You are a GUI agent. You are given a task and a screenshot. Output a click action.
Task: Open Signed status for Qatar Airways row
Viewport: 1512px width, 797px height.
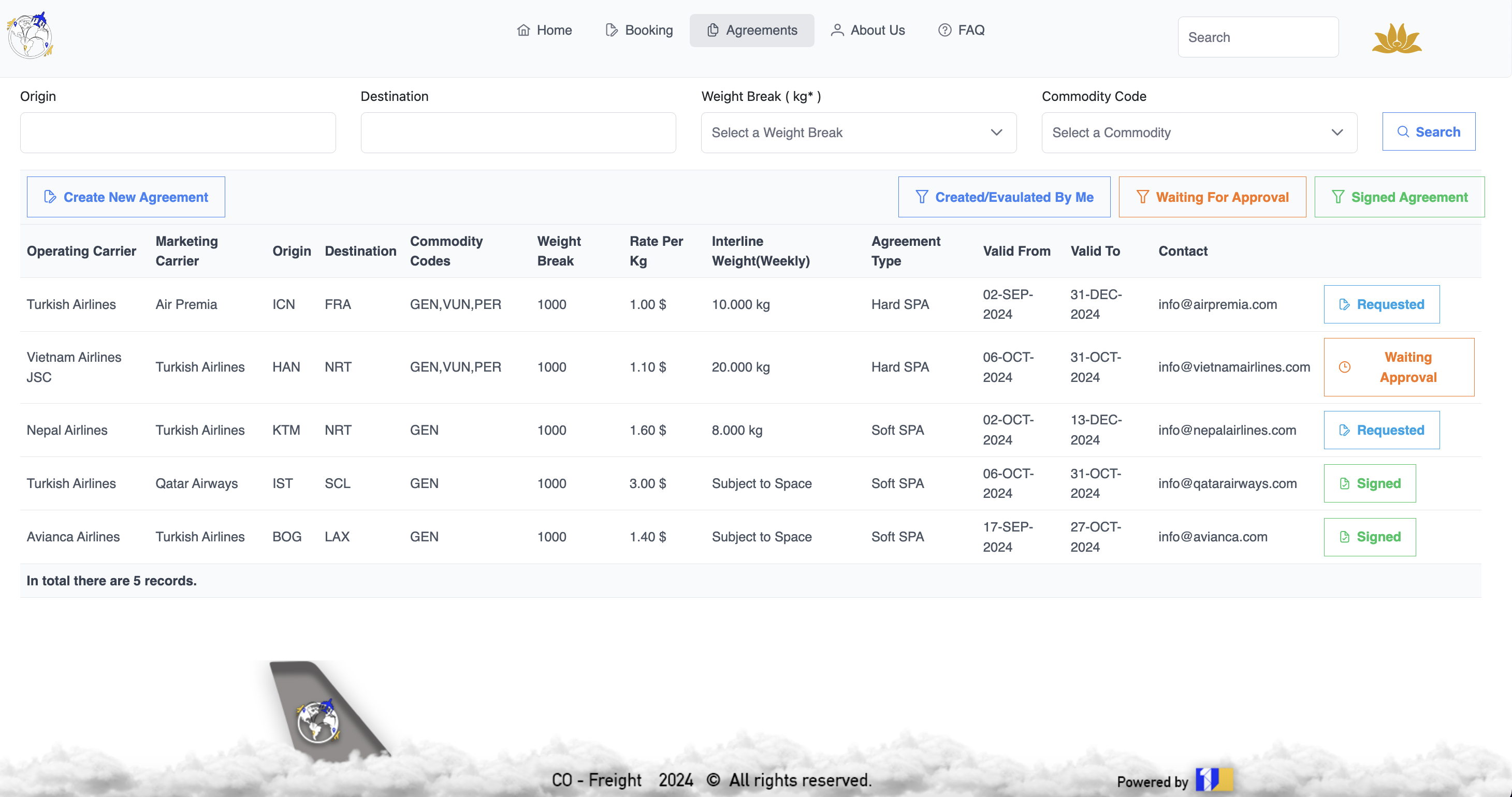pos(1370,483)
